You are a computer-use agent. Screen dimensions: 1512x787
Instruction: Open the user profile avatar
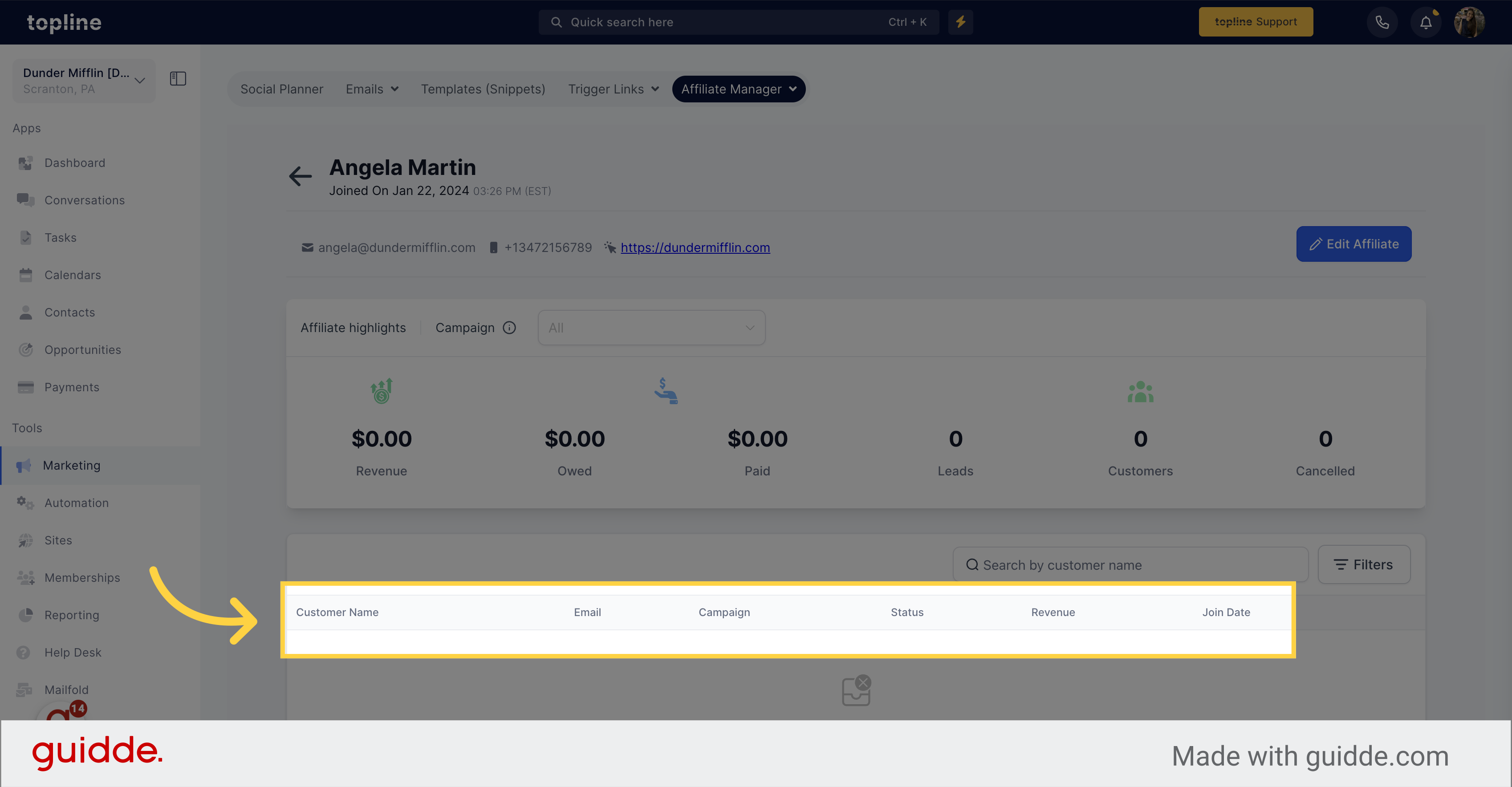(1469, 22)
